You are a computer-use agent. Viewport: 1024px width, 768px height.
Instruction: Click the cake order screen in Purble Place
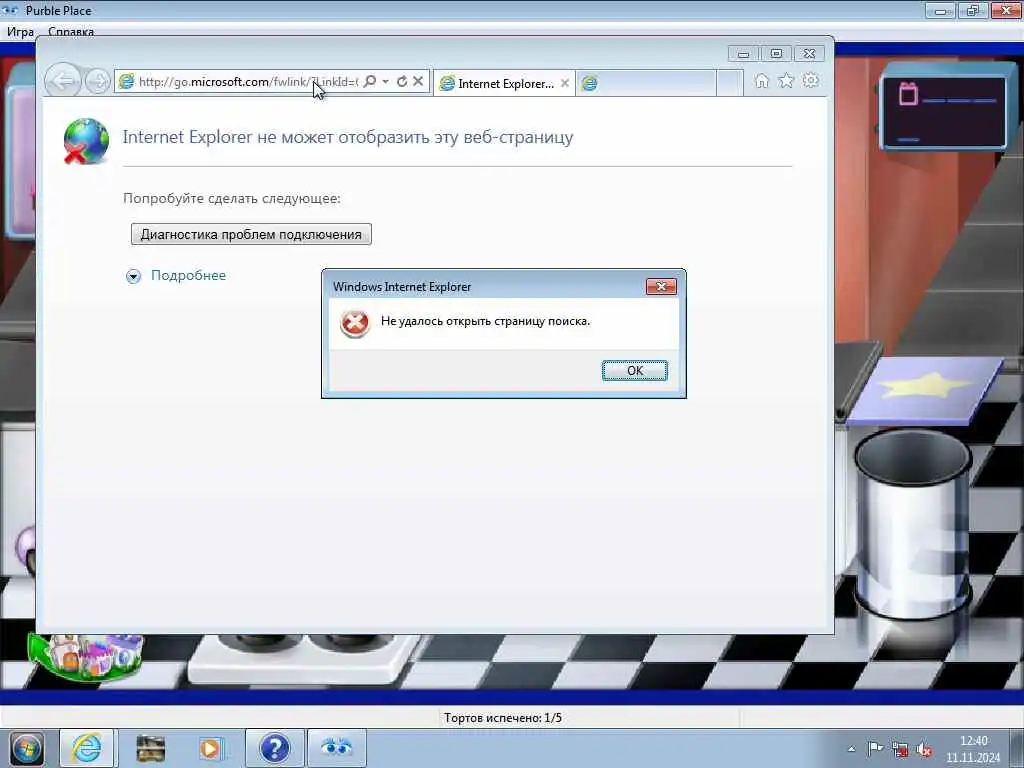tap(944, 112)
